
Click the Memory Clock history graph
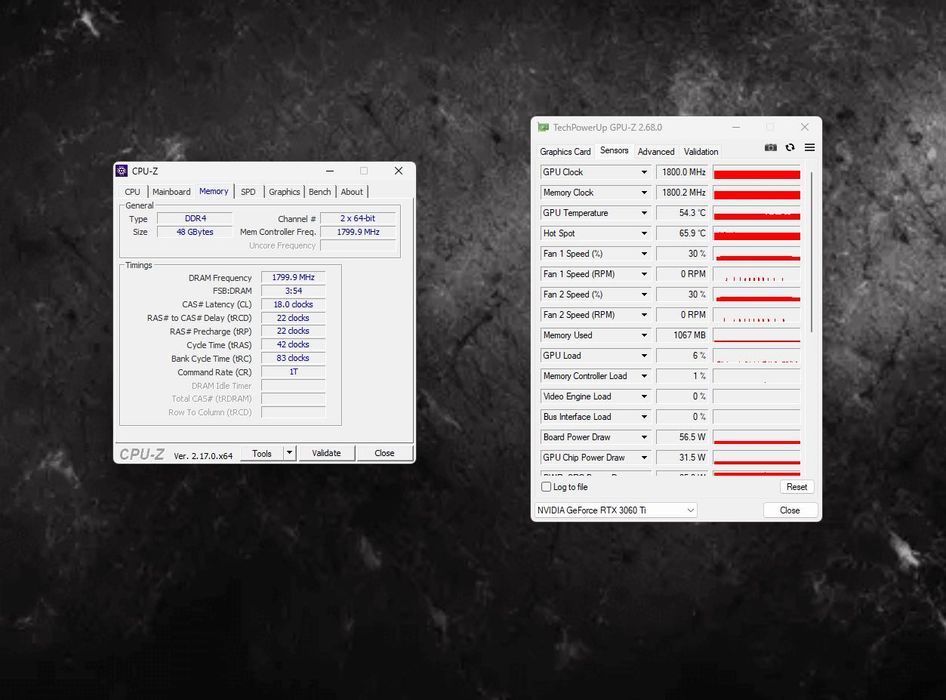tap(757, 192)
